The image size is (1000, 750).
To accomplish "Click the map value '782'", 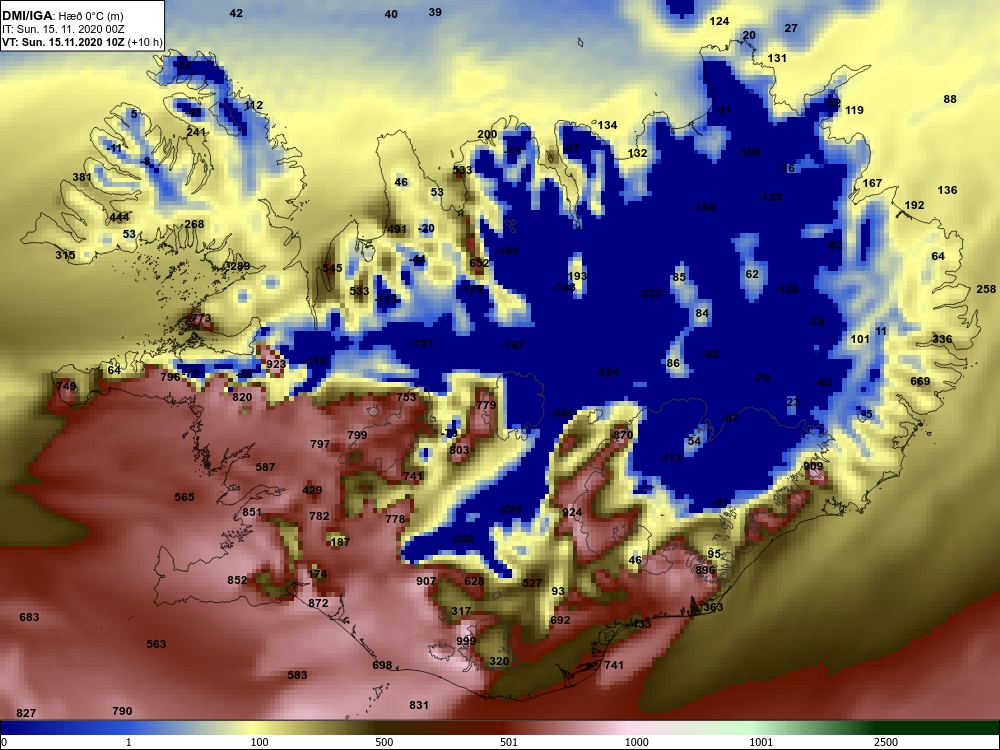I will pos(320,517).
